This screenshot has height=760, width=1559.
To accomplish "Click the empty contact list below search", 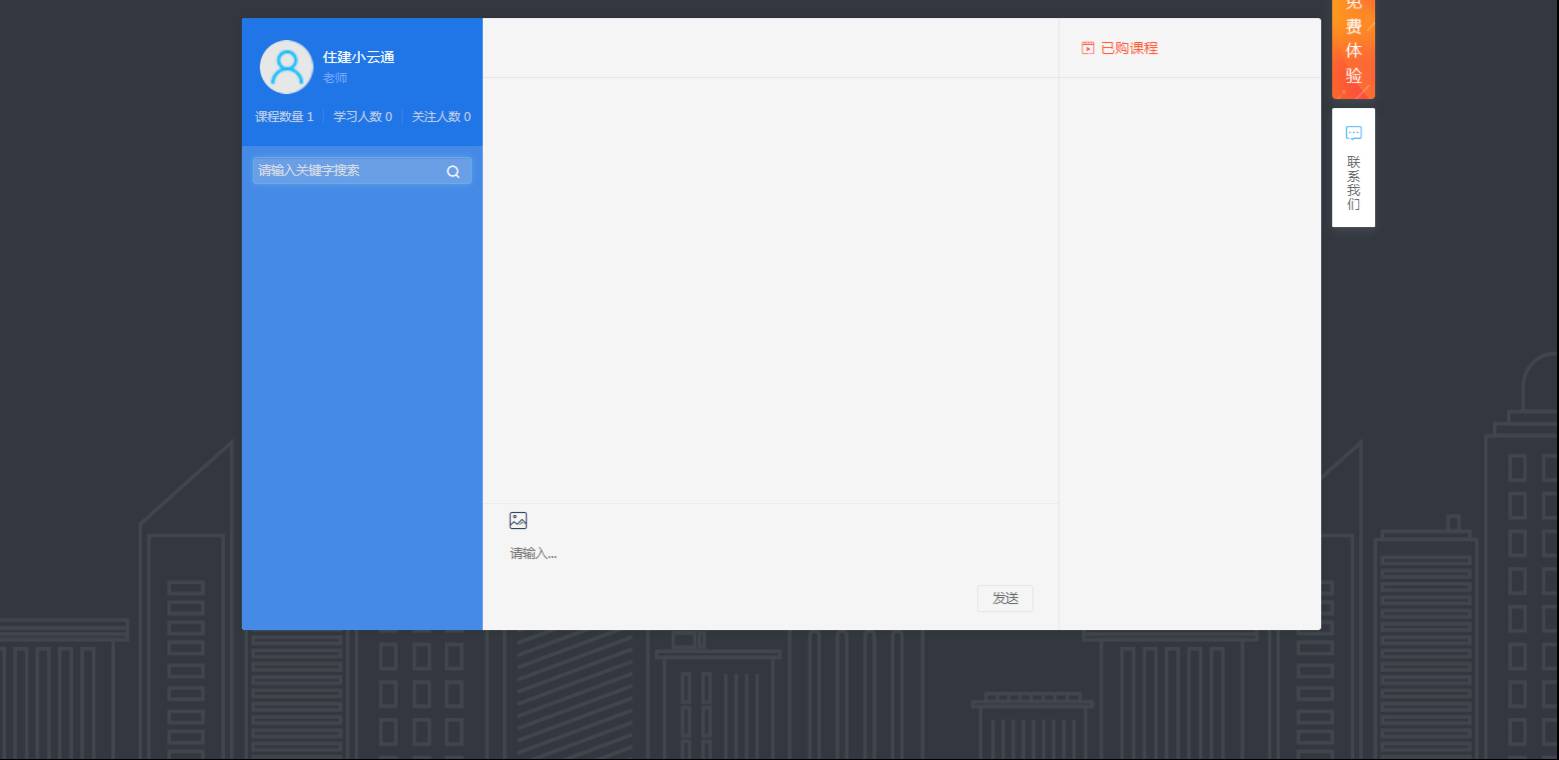I will click(362, 400).
